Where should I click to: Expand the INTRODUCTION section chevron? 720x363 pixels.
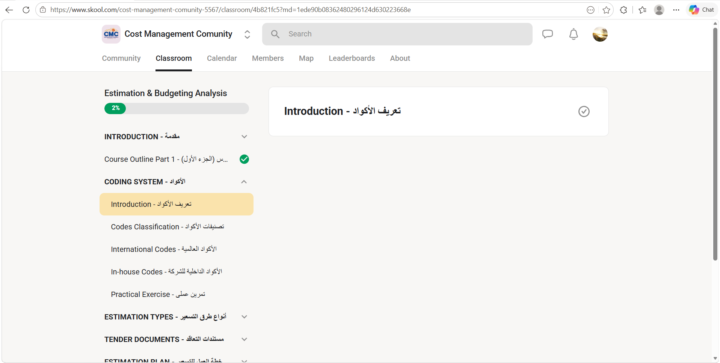(x=244, y=137)
